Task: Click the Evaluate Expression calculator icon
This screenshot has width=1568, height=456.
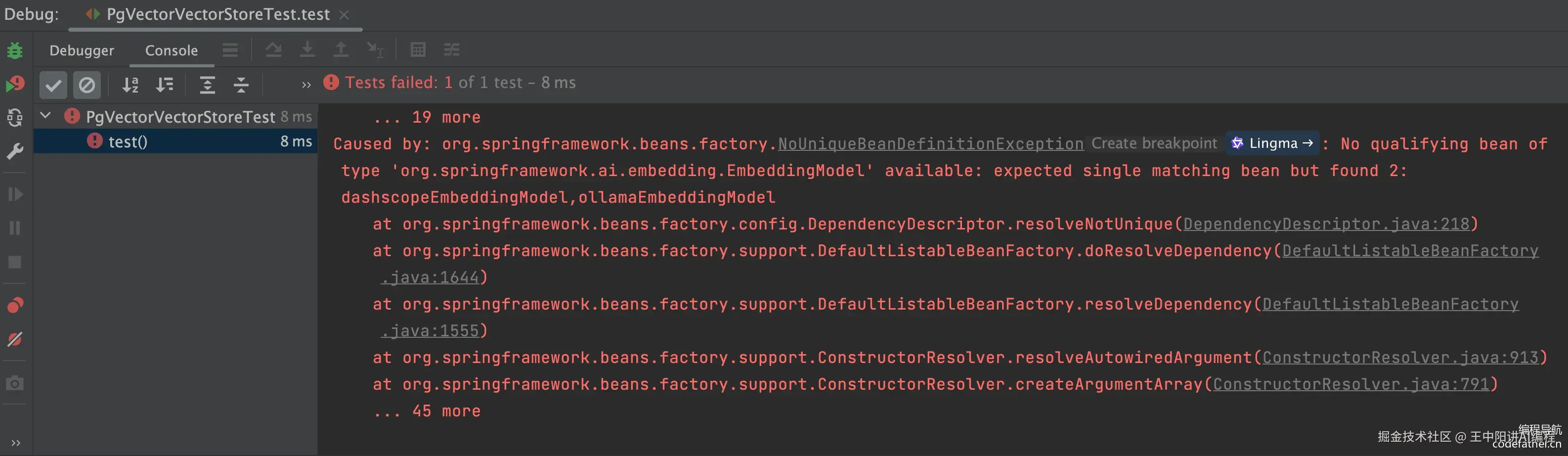Action: coord(418,50)
